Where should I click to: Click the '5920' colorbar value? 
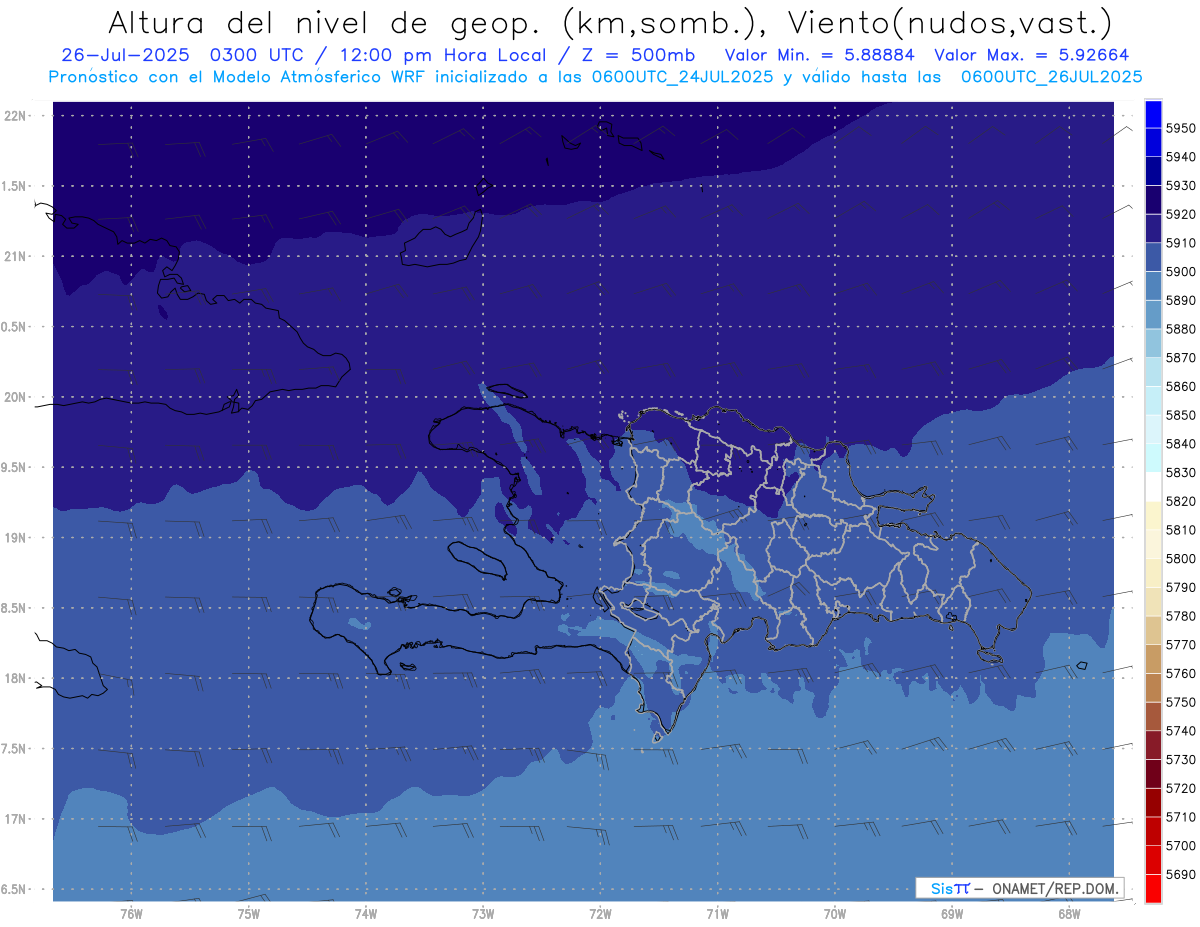1181,214
